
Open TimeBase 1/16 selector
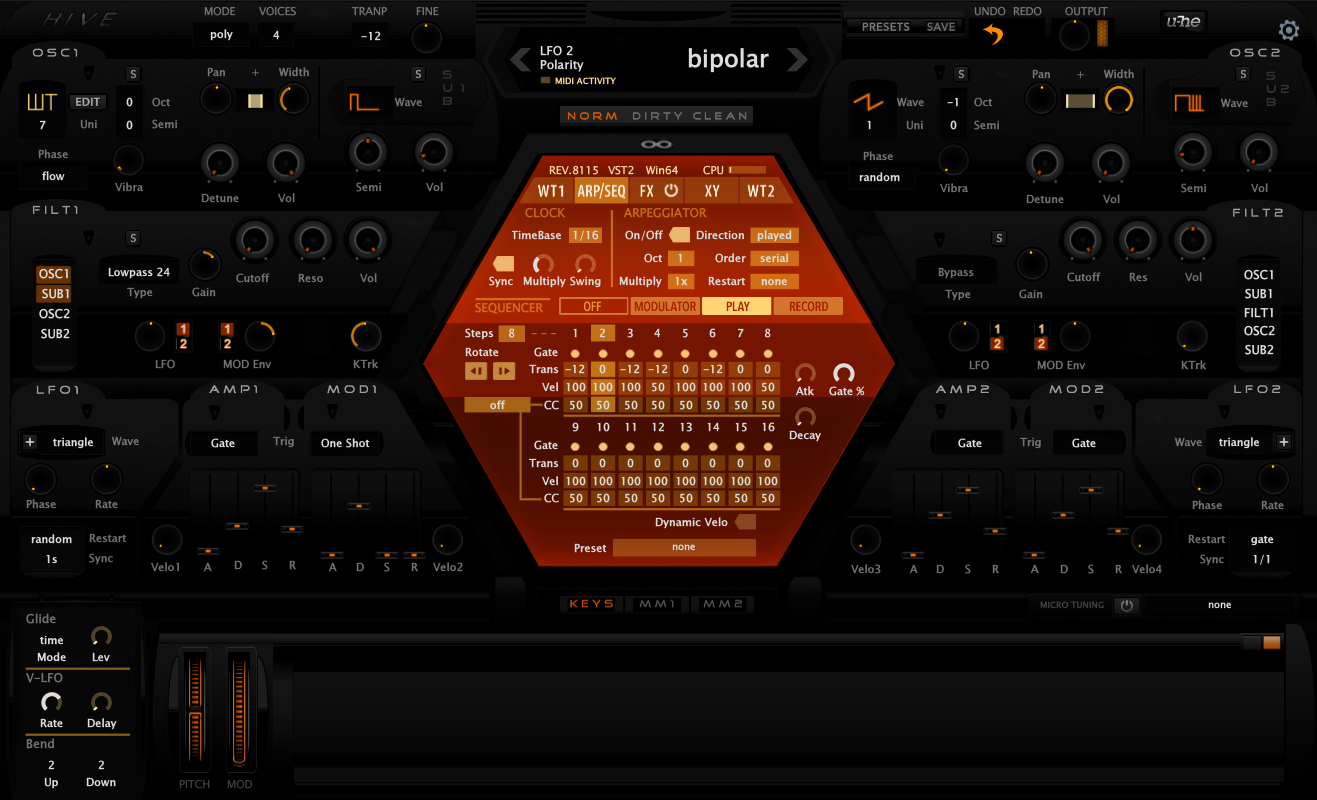tap(585, 235)
